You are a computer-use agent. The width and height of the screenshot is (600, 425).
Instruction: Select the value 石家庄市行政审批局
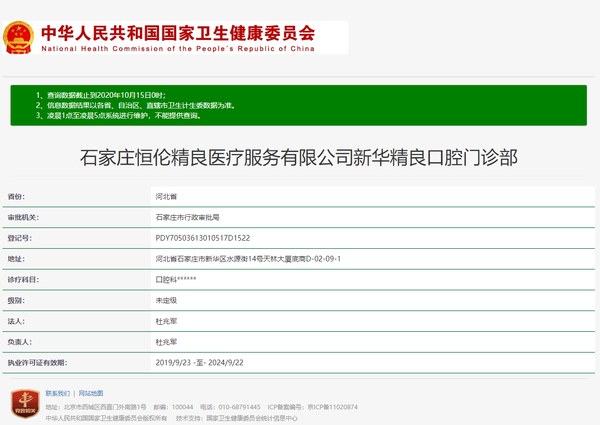click(x=188, y=217)
